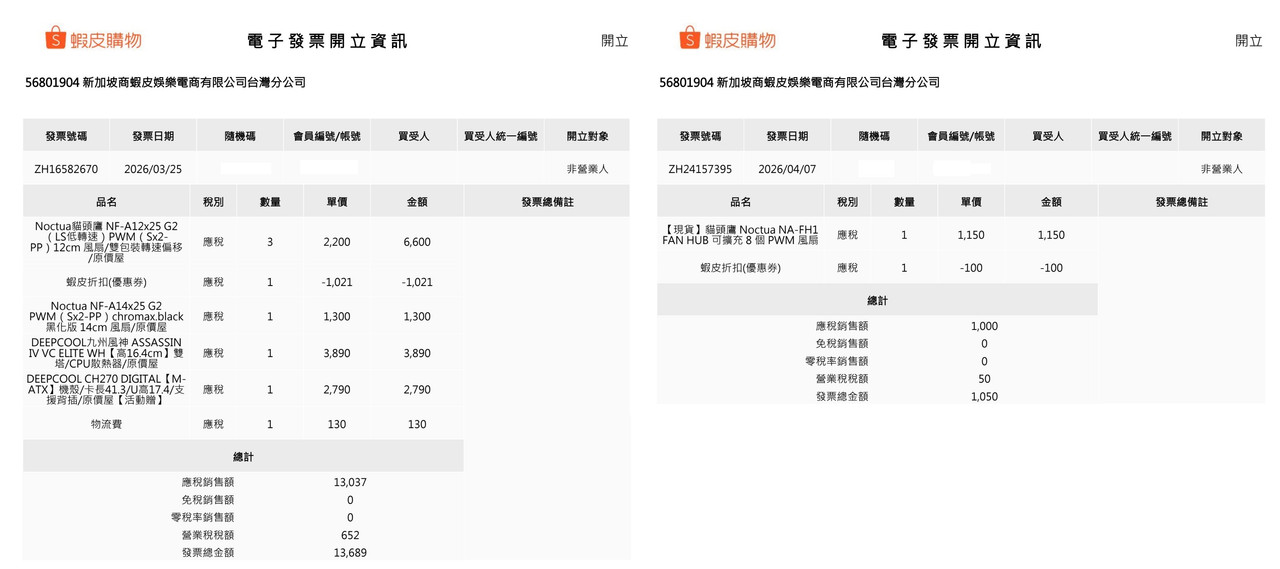Click the Noctua NF-A12x25 G2 item name

point(107,242)
